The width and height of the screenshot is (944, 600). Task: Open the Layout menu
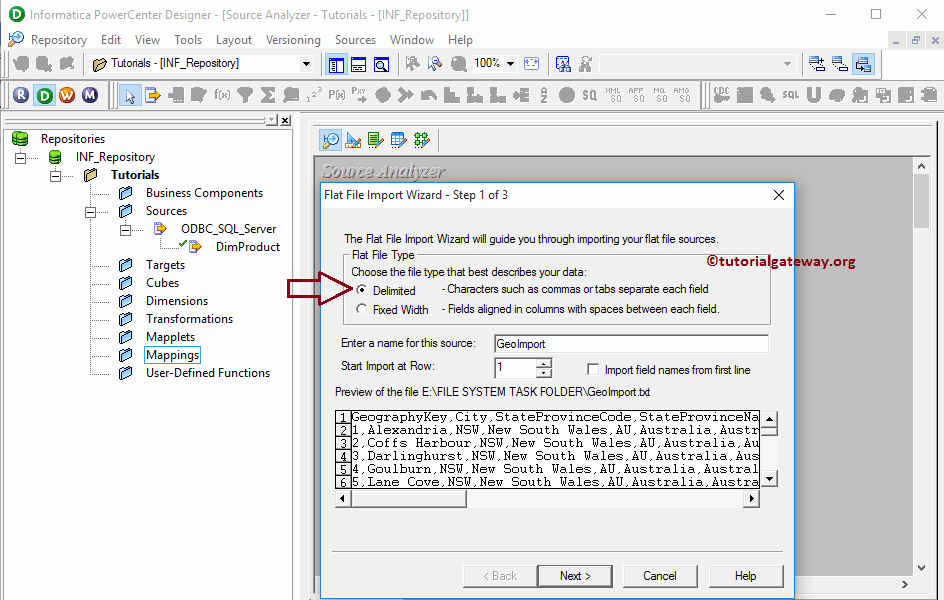[x=234, y=40]
